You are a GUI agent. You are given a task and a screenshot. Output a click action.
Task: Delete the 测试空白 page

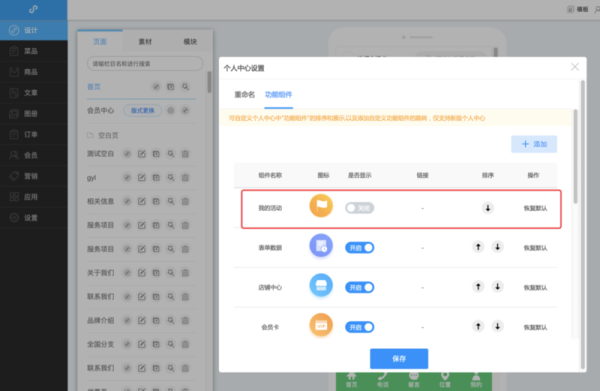pyautogui.click(x=185, y=154)
